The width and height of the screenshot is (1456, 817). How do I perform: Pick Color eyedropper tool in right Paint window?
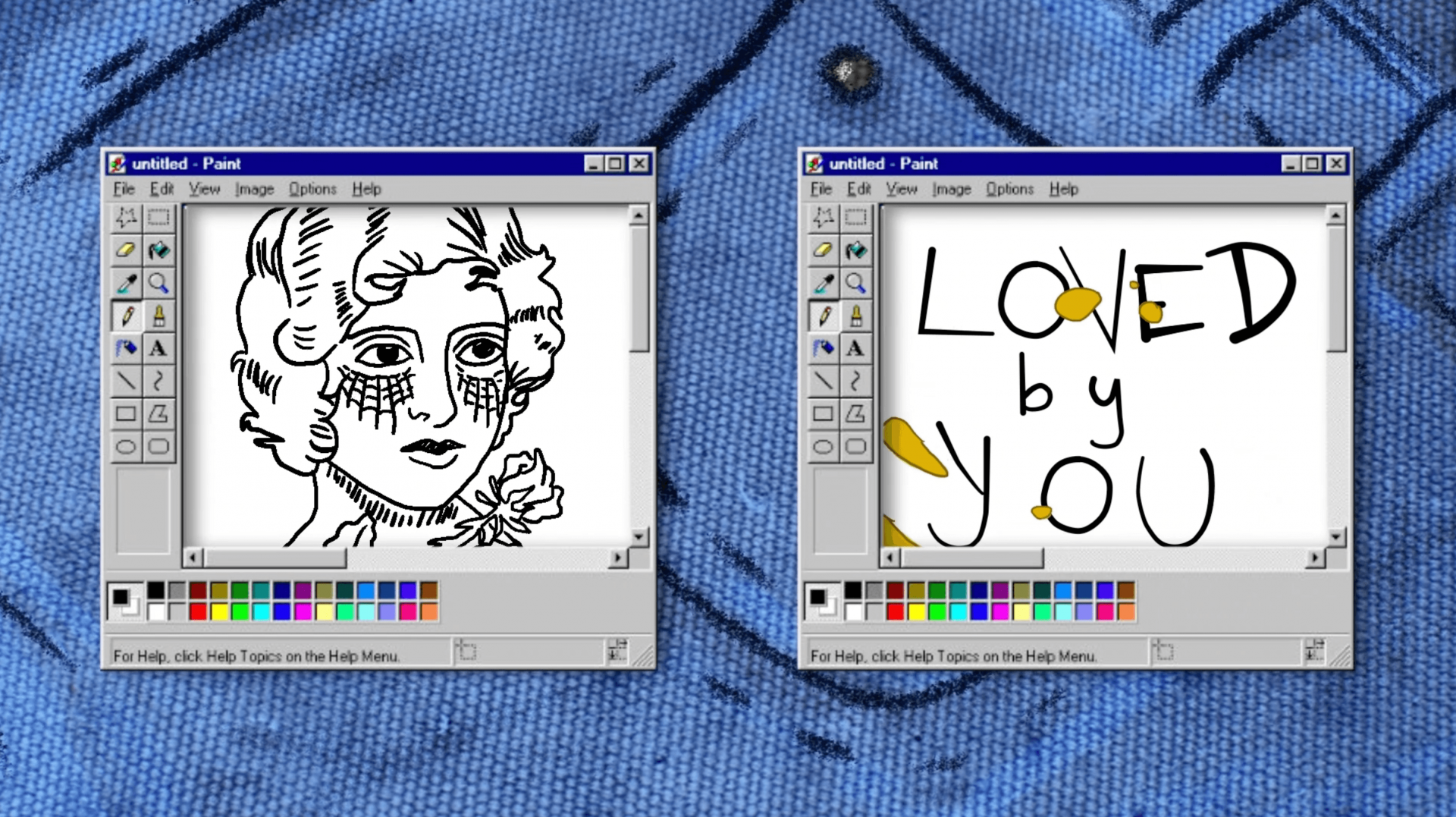click(x=824, y=284)
